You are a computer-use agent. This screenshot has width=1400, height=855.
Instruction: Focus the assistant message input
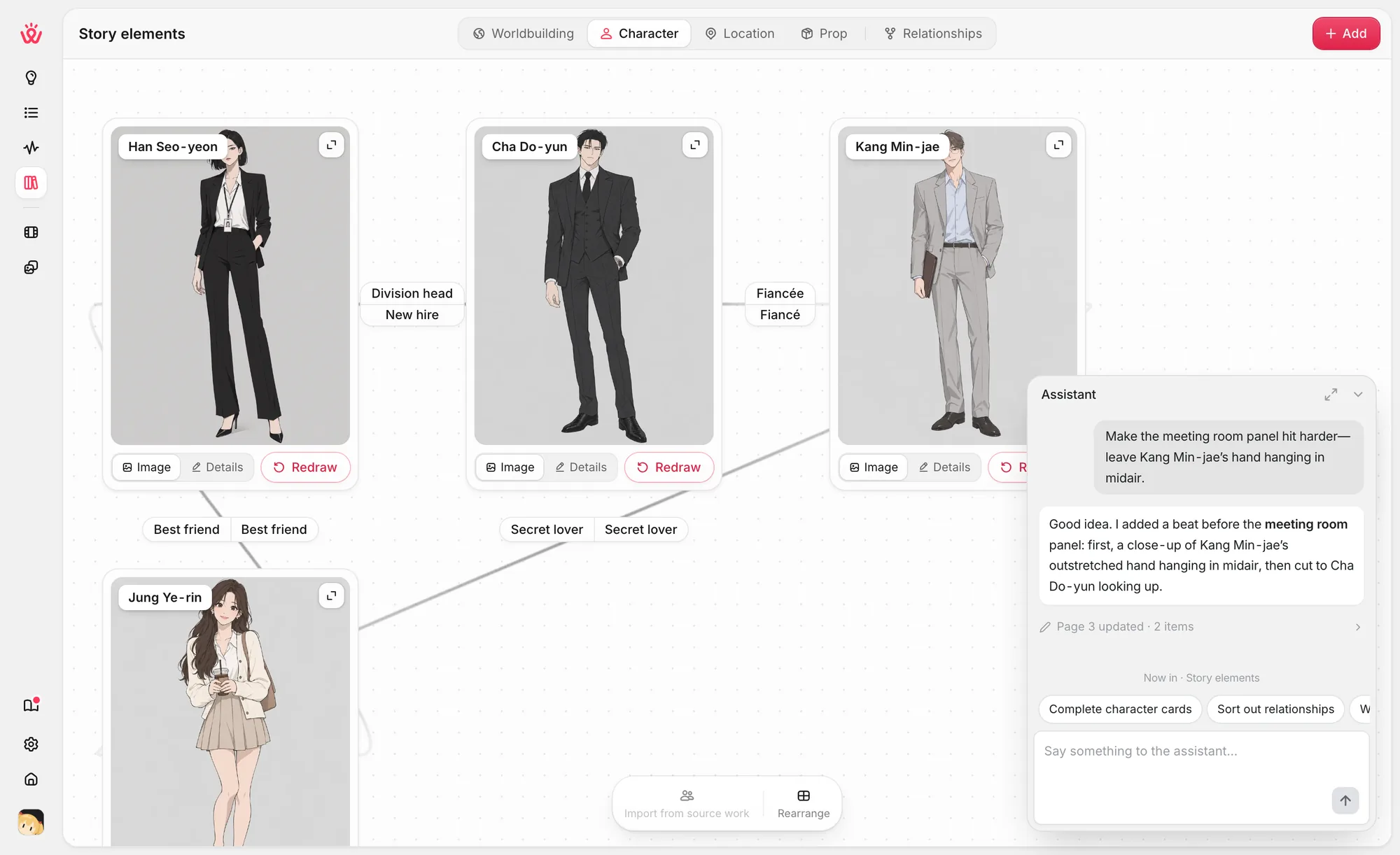click(x=1201, y=777)
